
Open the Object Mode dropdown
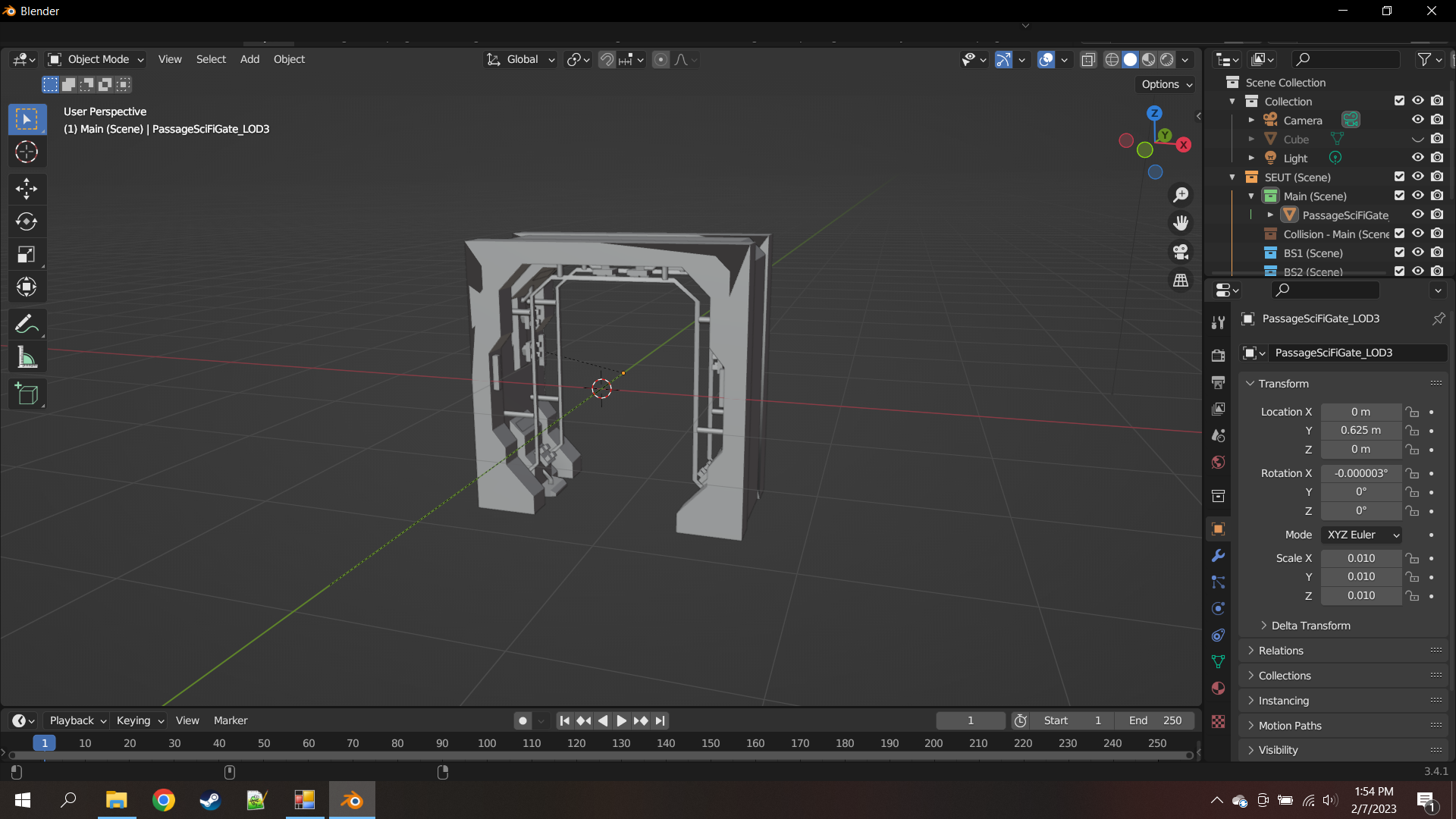96,59
